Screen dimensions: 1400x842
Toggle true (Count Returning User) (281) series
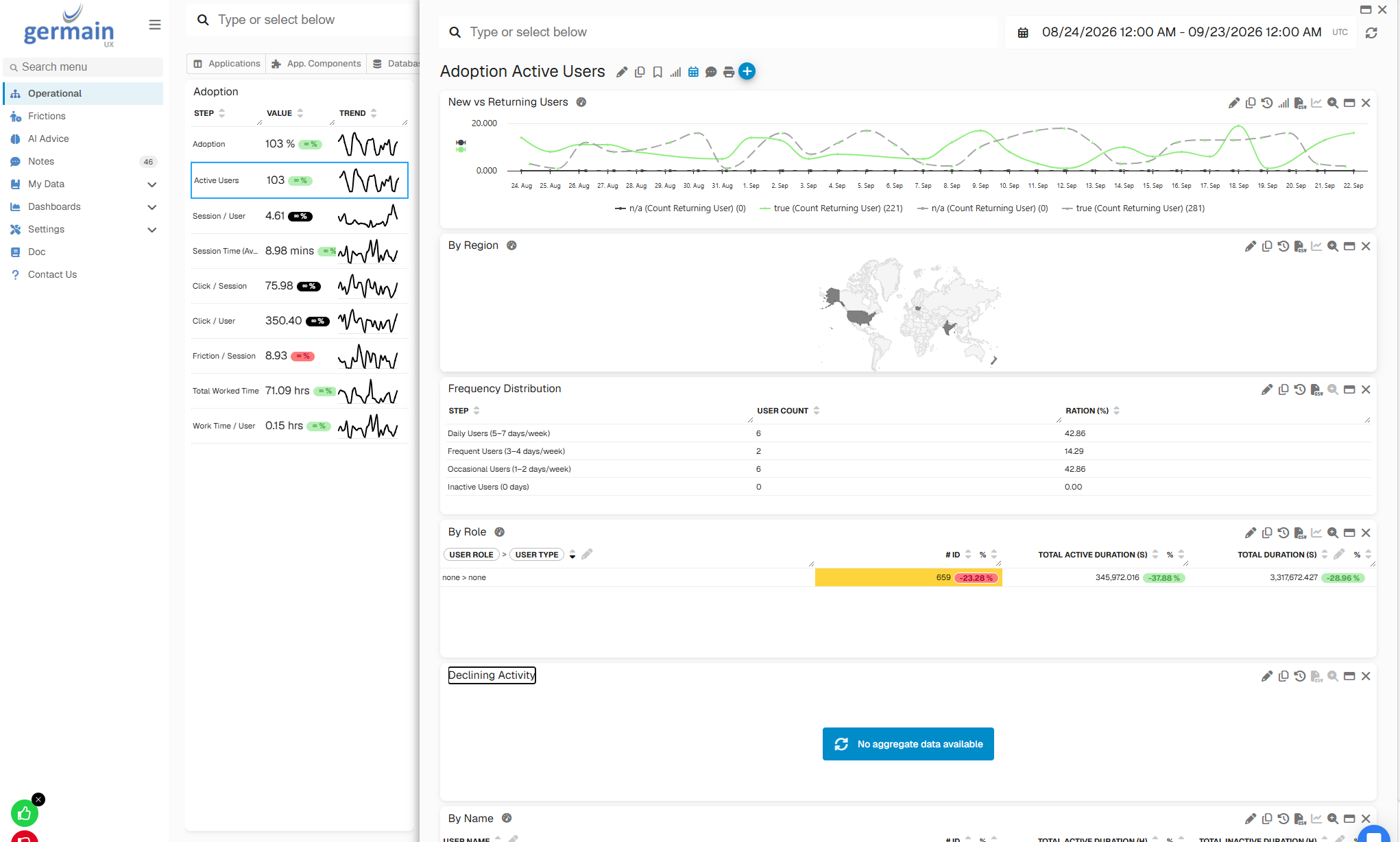click(x=1133, y=208)
